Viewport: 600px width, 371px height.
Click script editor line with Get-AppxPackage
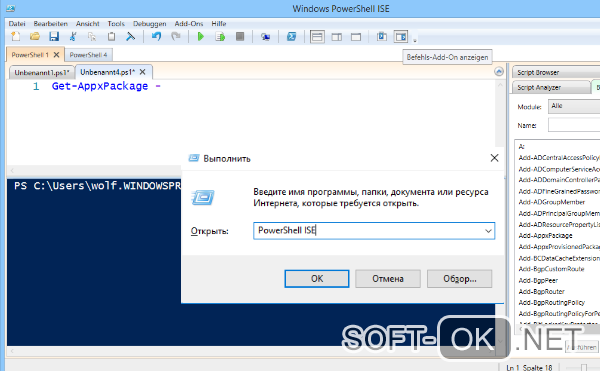pyautogui.click(x=106, y=86)
